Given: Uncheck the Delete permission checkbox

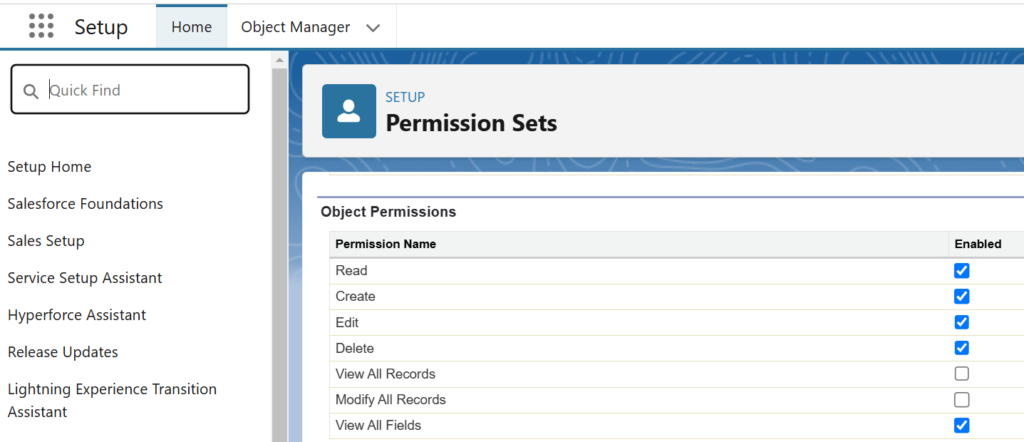Looking at the screenshot, I should coord(961,347).
